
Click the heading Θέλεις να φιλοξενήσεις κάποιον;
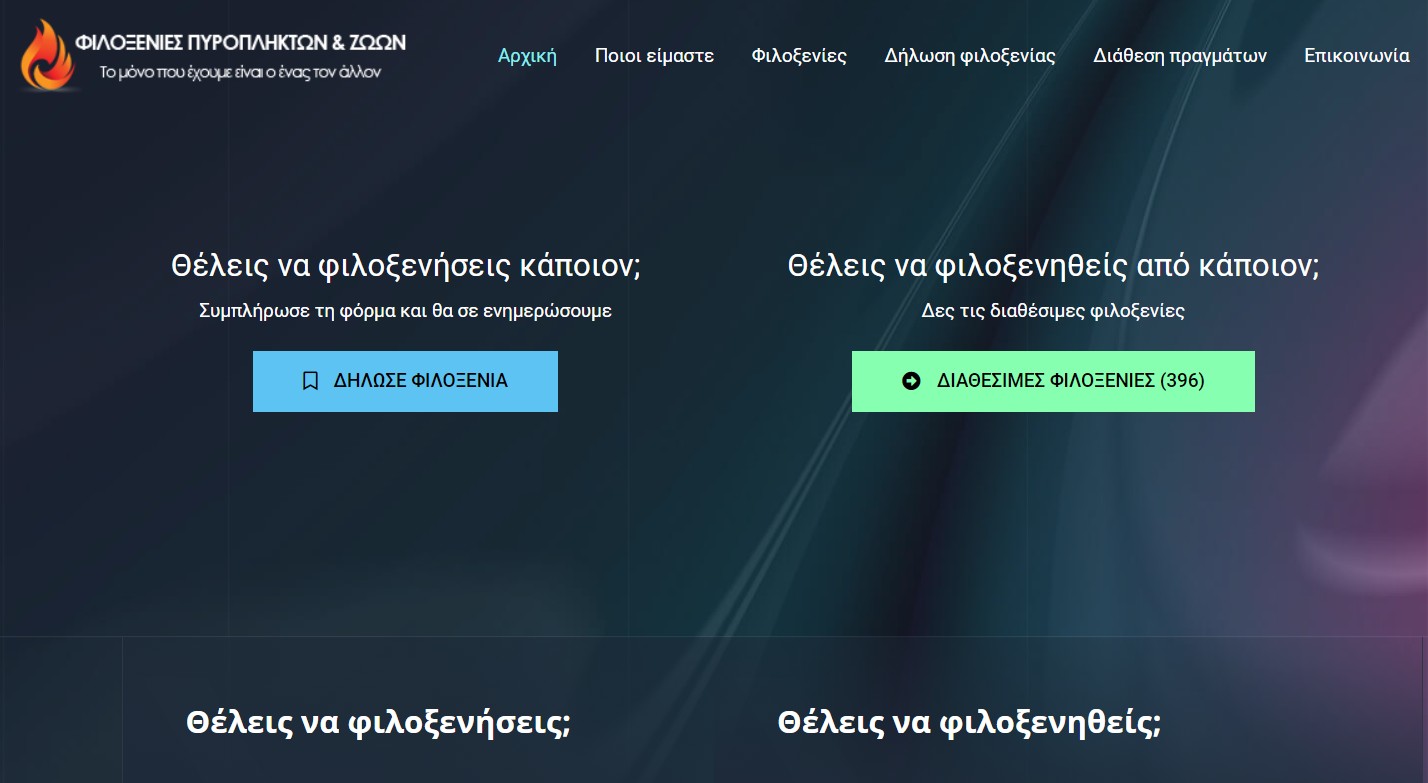[405, 267]
